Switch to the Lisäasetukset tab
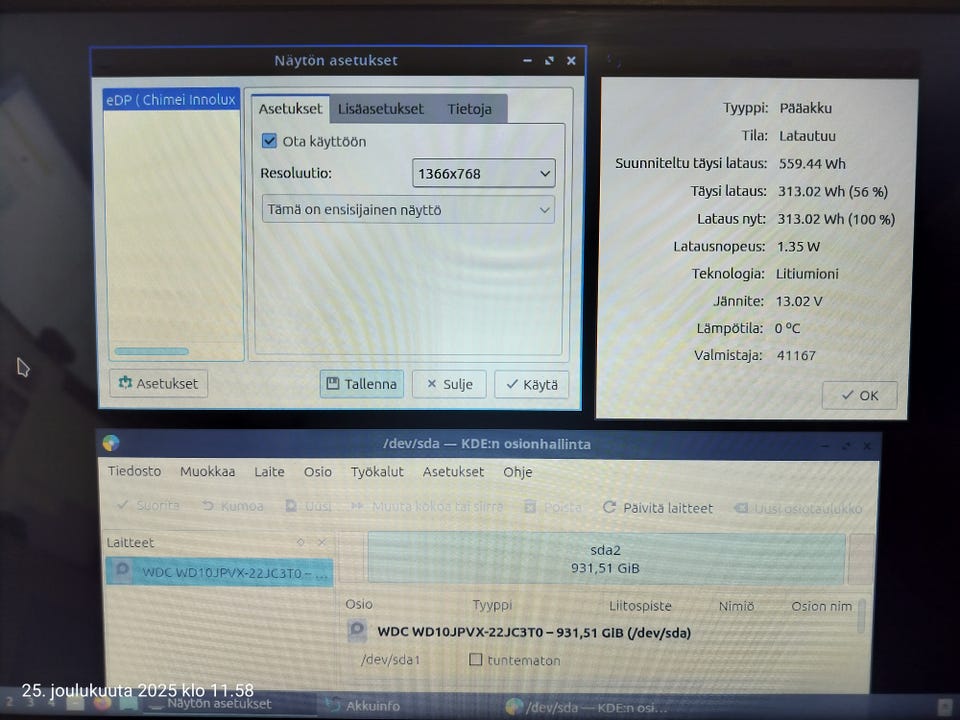The width and height of the screenshot is (960, 720). point(381,109)
